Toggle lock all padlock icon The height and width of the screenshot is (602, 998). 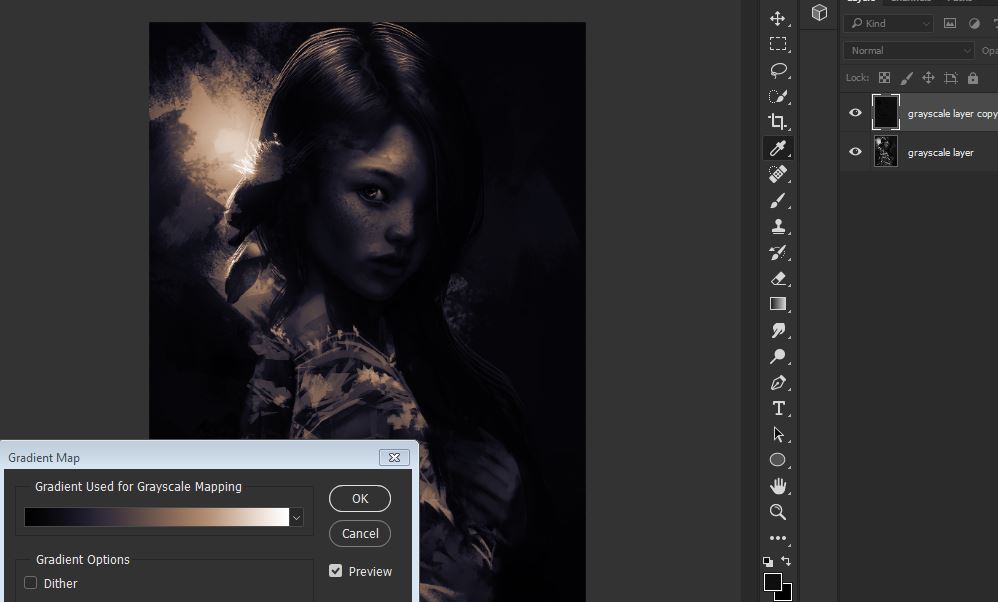[x=973, y=78]
